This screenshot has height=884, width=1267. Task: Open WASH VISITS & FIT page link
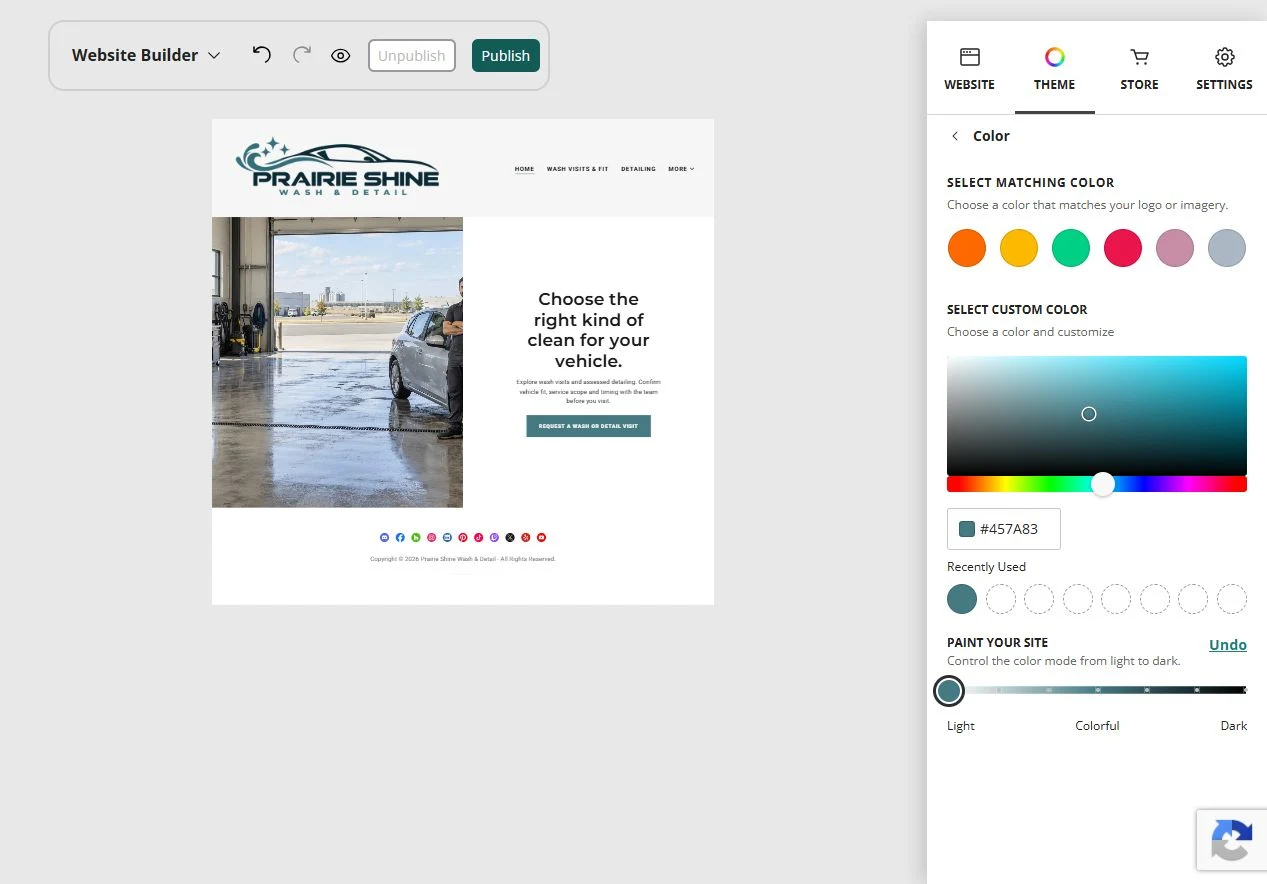click(x=577, y=169)
